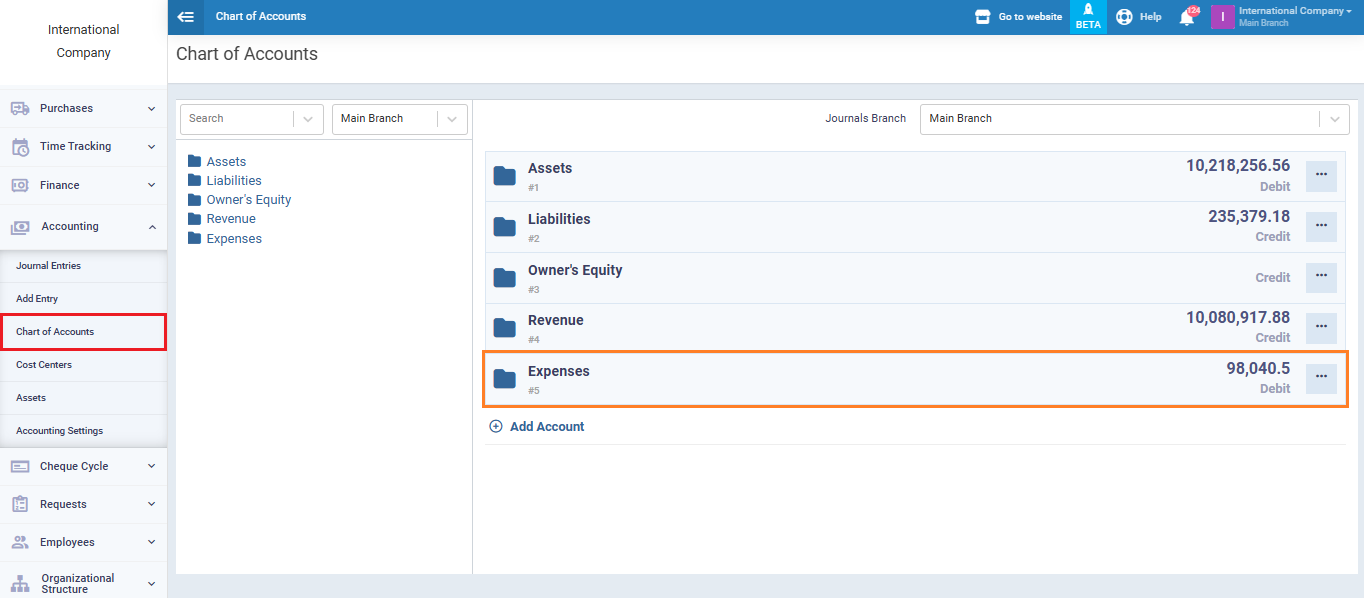Click the notification bell icon
Screen dimensions: 1364x598
[1186, 17]
